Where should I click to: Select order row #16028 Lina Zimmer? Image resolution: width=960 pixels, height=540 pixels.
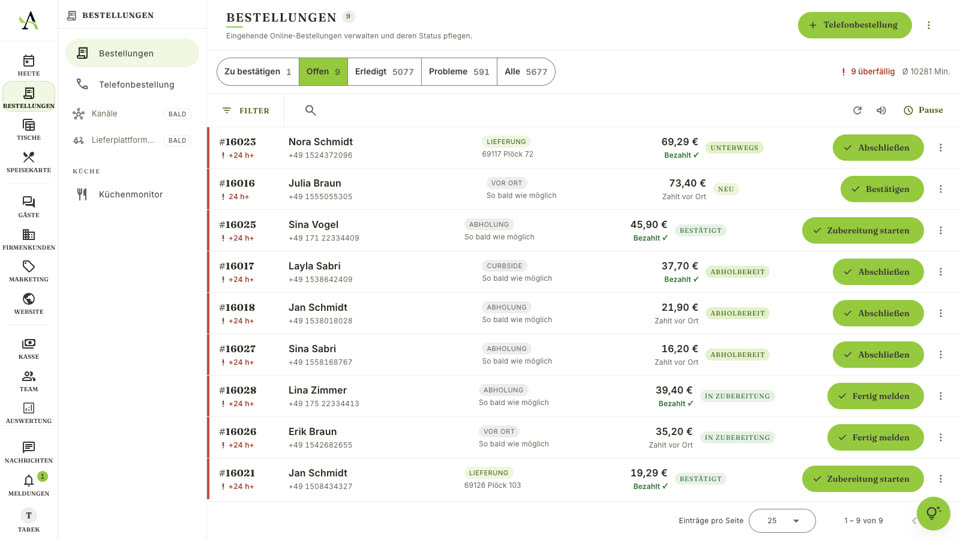click(583, 396)
